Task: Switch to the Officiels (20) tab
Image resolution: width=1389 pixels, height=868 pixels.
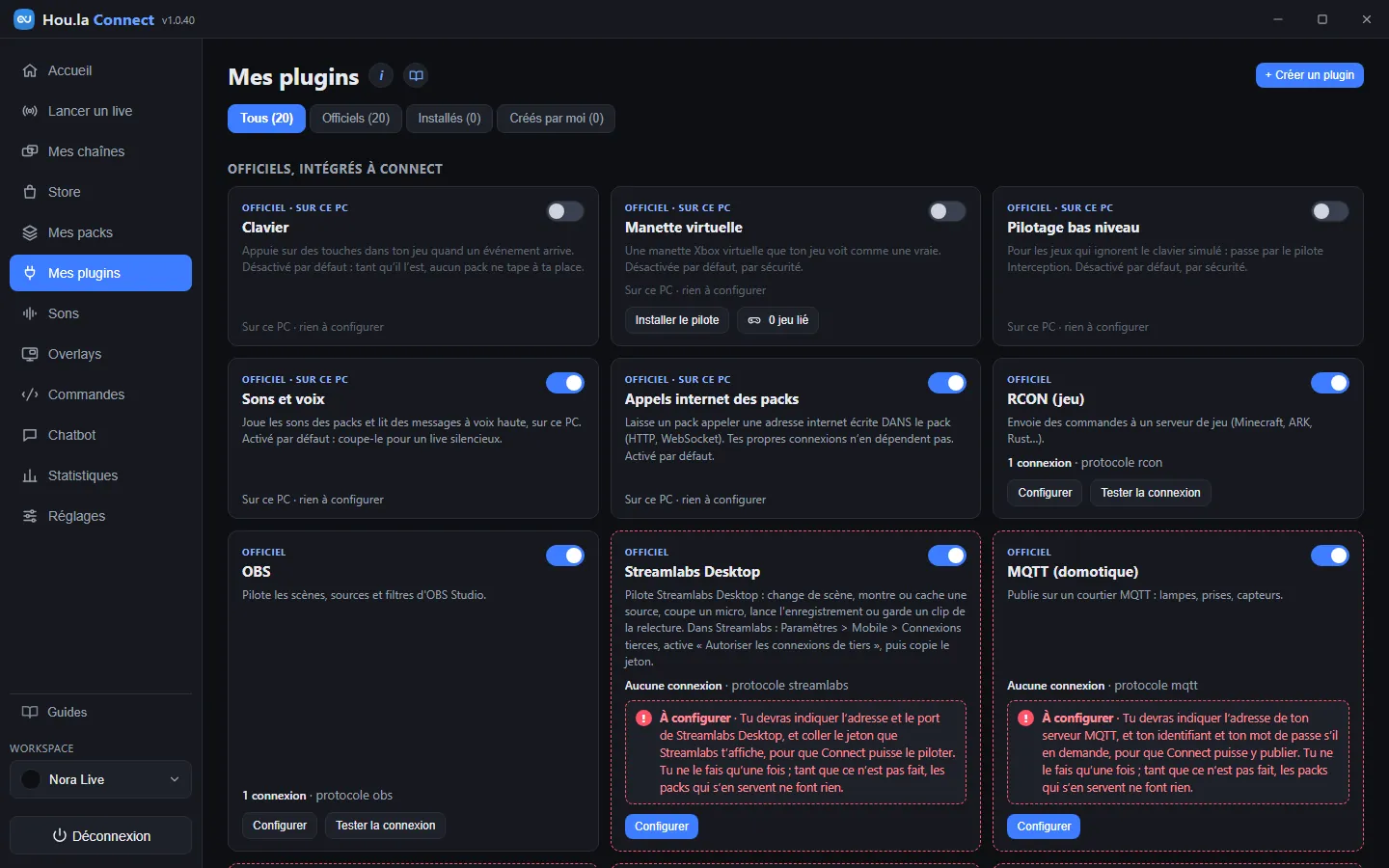Action: pyautogui.click(x=356, y=119)
